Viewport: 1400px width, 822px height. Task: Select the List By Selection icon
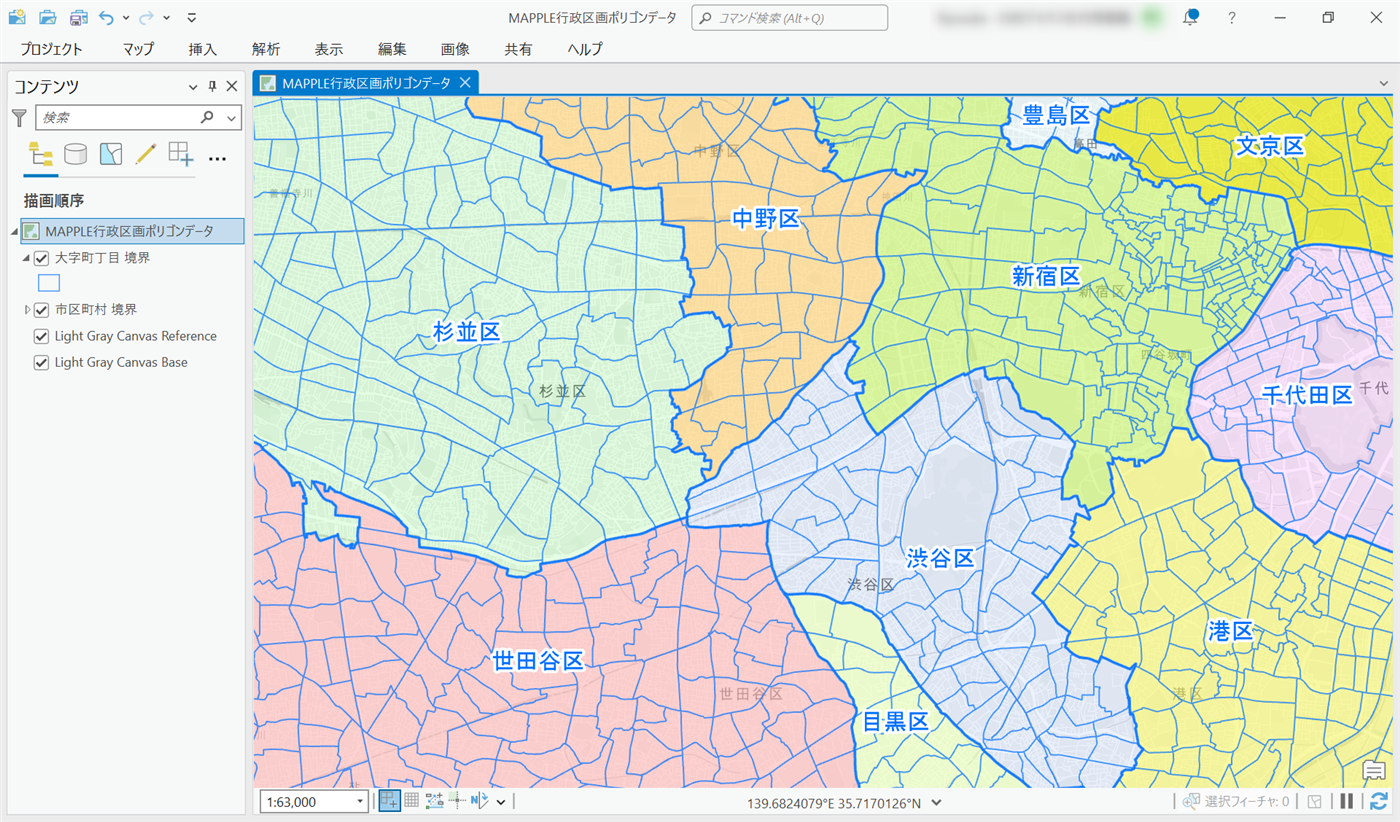click(x=110, y=154)
